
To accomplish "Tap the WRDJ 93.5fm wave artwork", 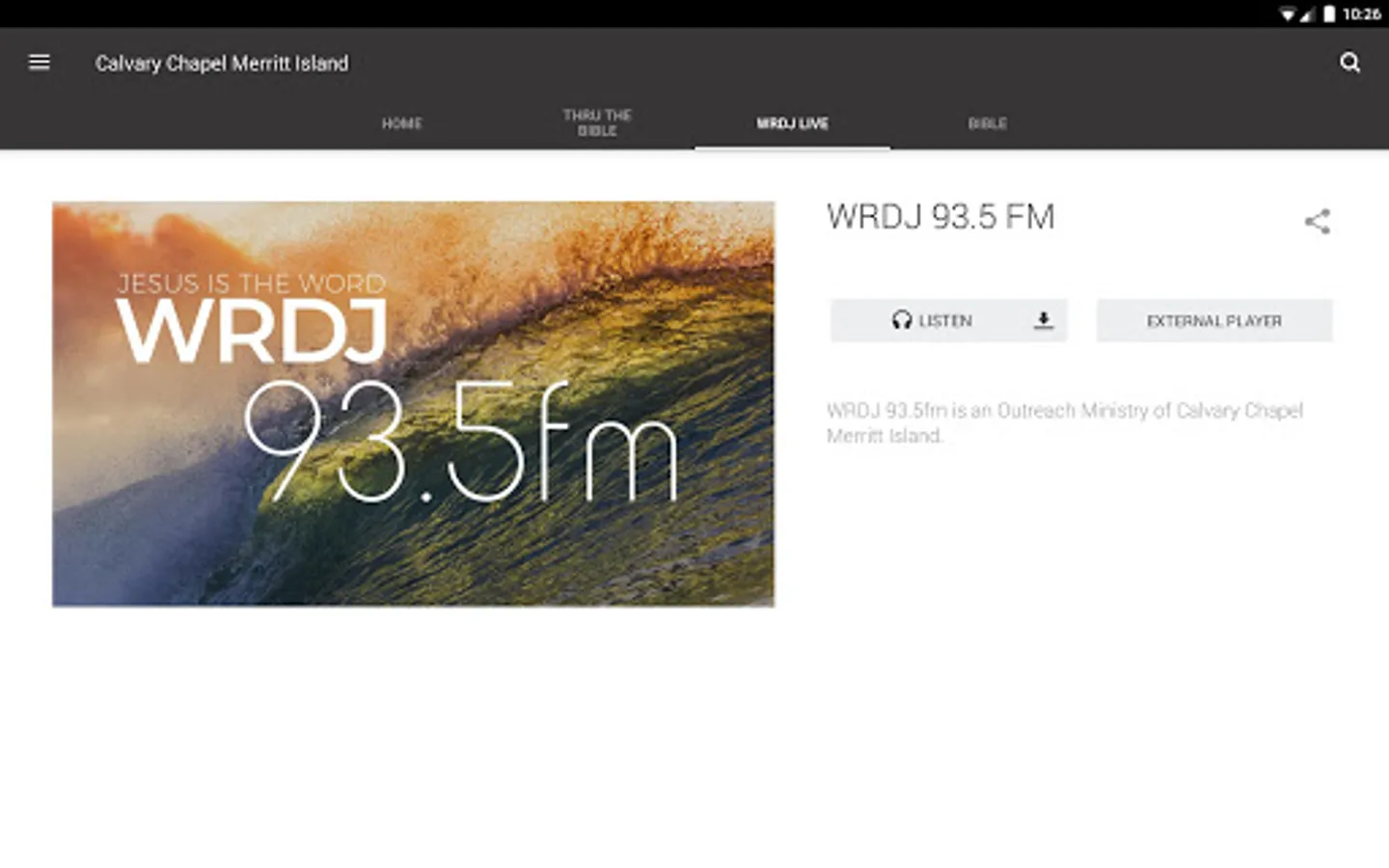I will (413, 404).
